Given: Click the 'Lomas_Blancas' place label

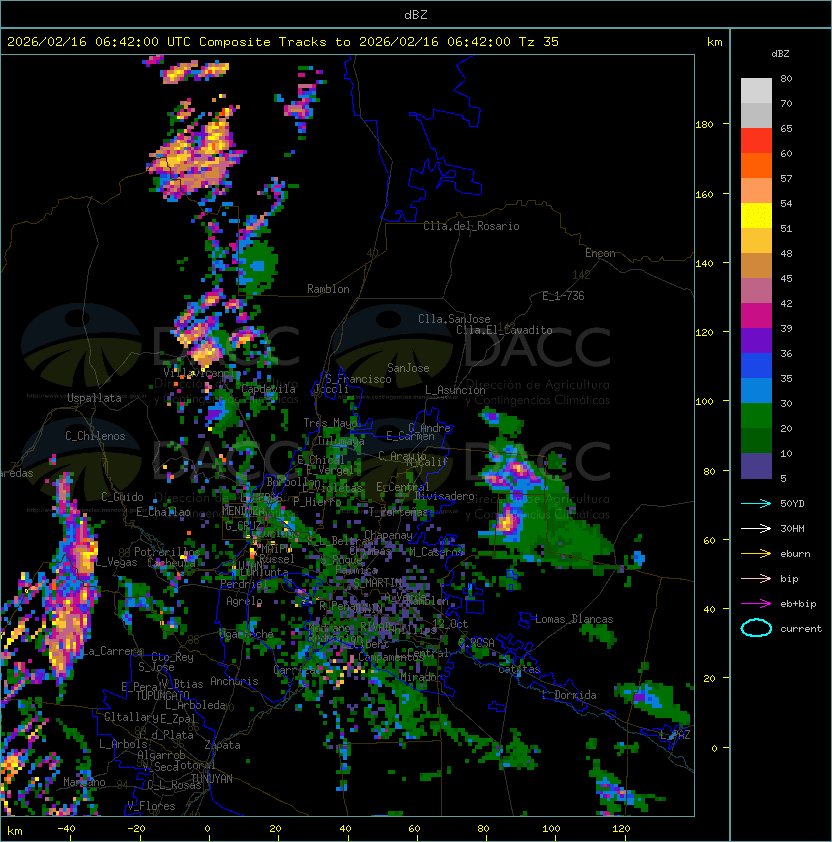Looking at the screenshot, I should 574,619.
